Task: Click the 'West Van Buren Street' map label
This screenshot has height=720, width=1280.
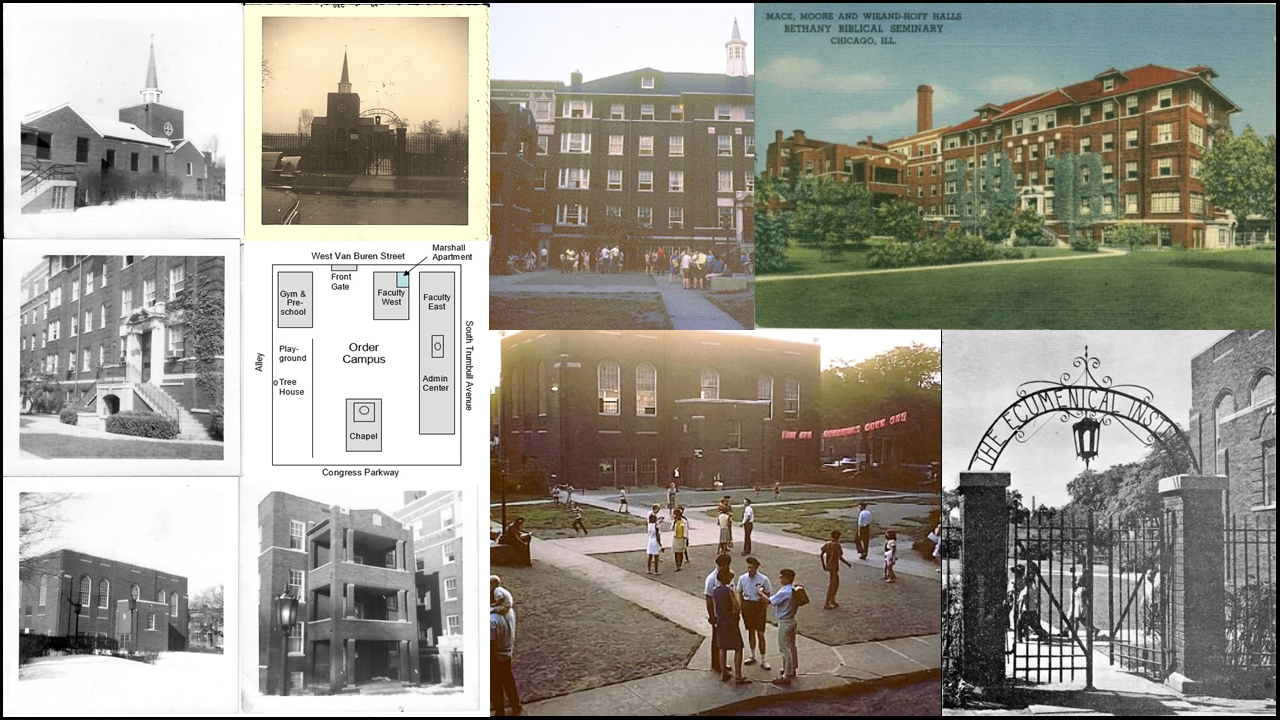Action: click(358, 256)
